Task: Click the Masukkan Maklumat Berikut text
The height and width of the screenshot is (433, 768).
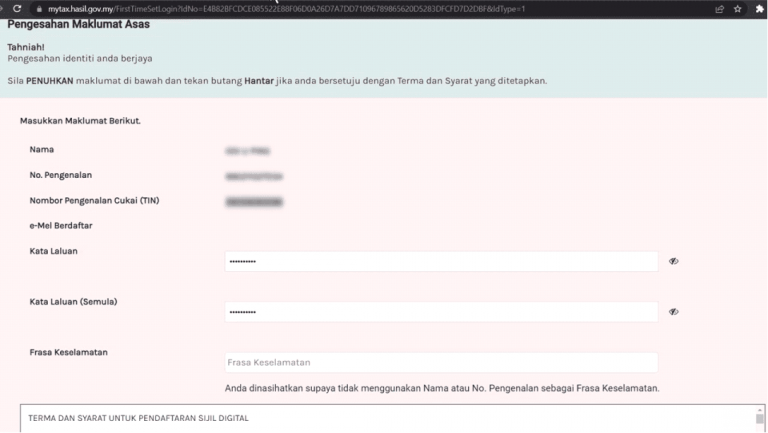Action: pos(80,121)
